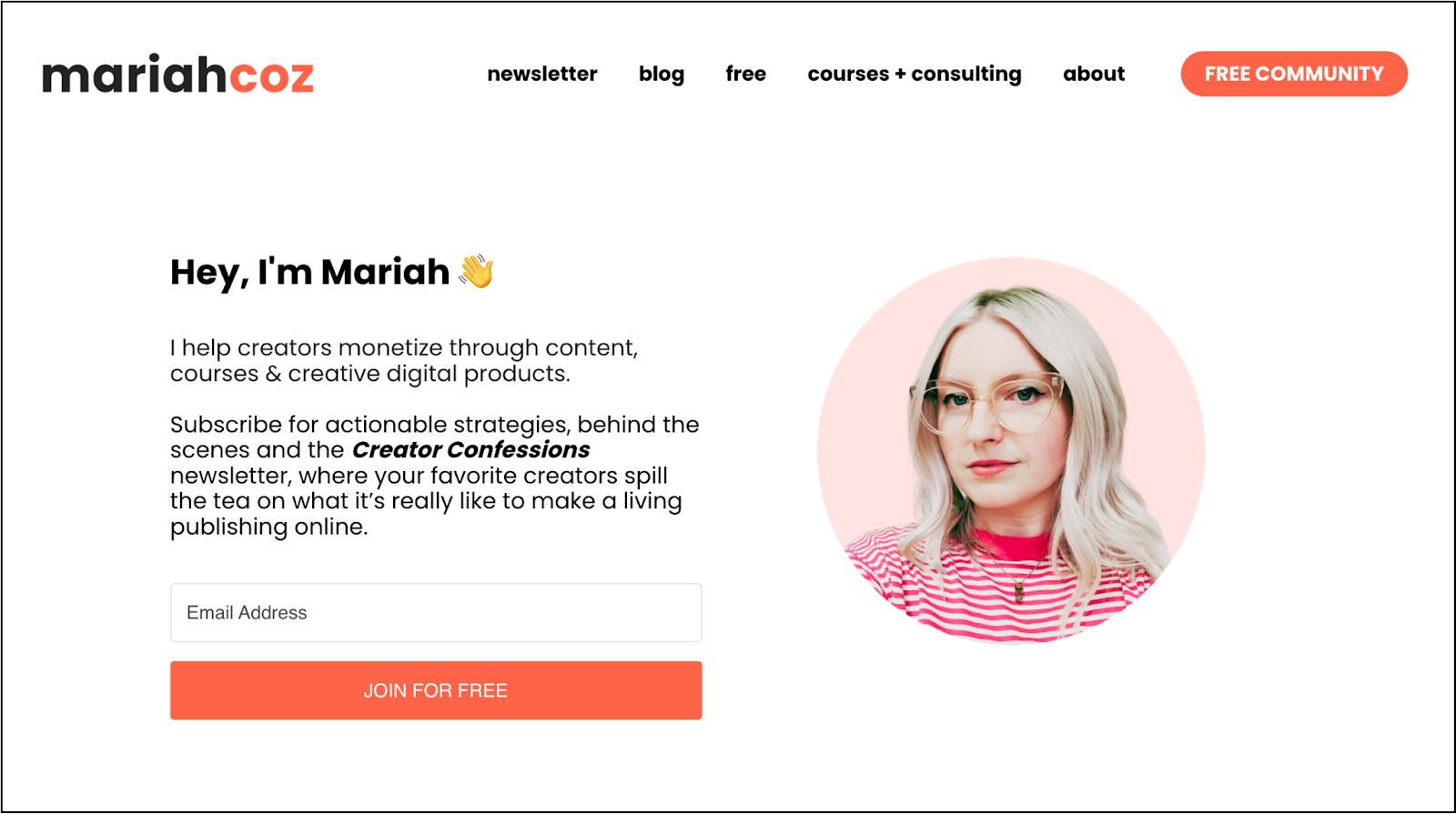Go to the blog page
This screenshot has width=1456, height=814.
(x=662, y=74)
